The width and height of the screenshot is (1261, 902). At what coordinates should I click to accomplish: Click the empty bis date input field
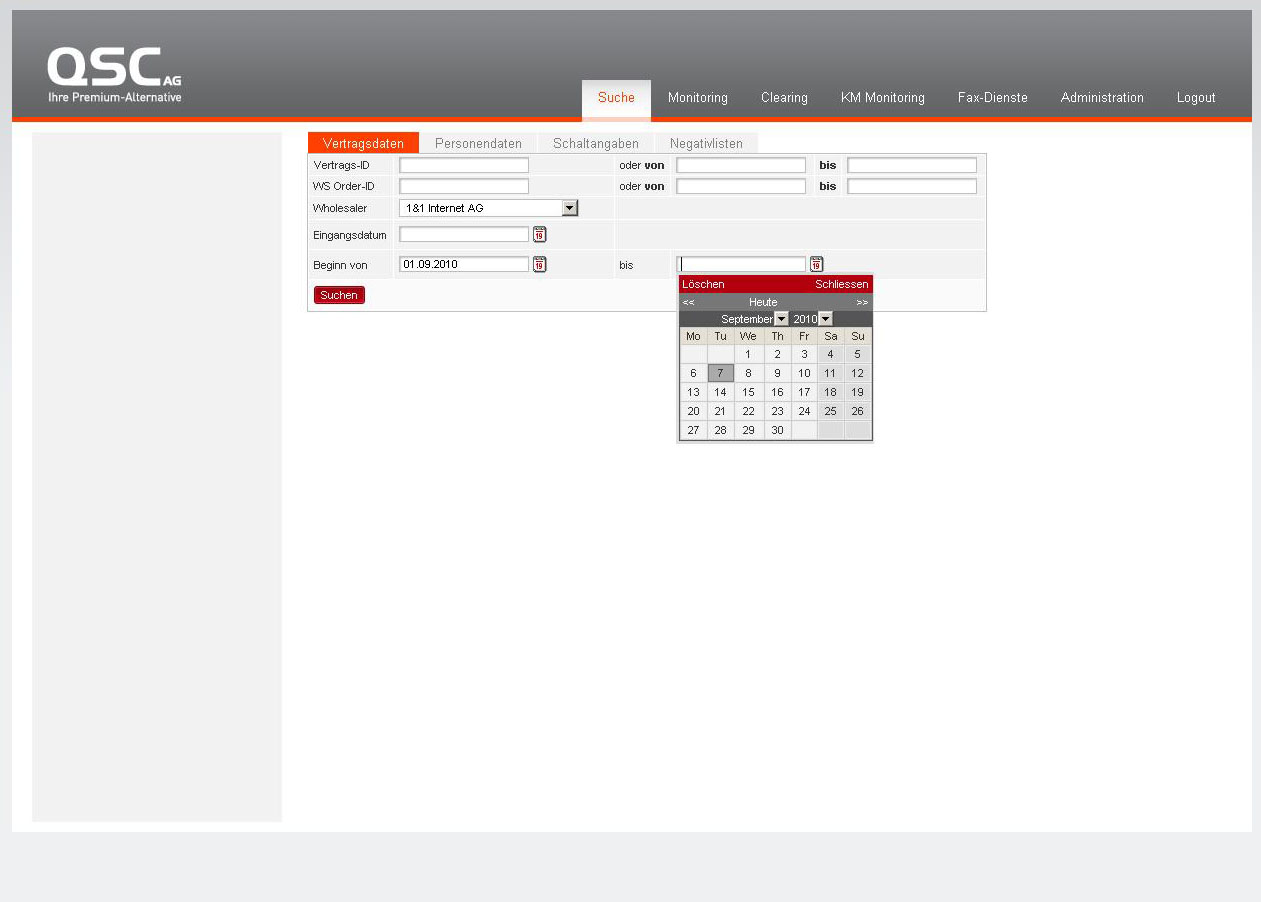[741, 264]
